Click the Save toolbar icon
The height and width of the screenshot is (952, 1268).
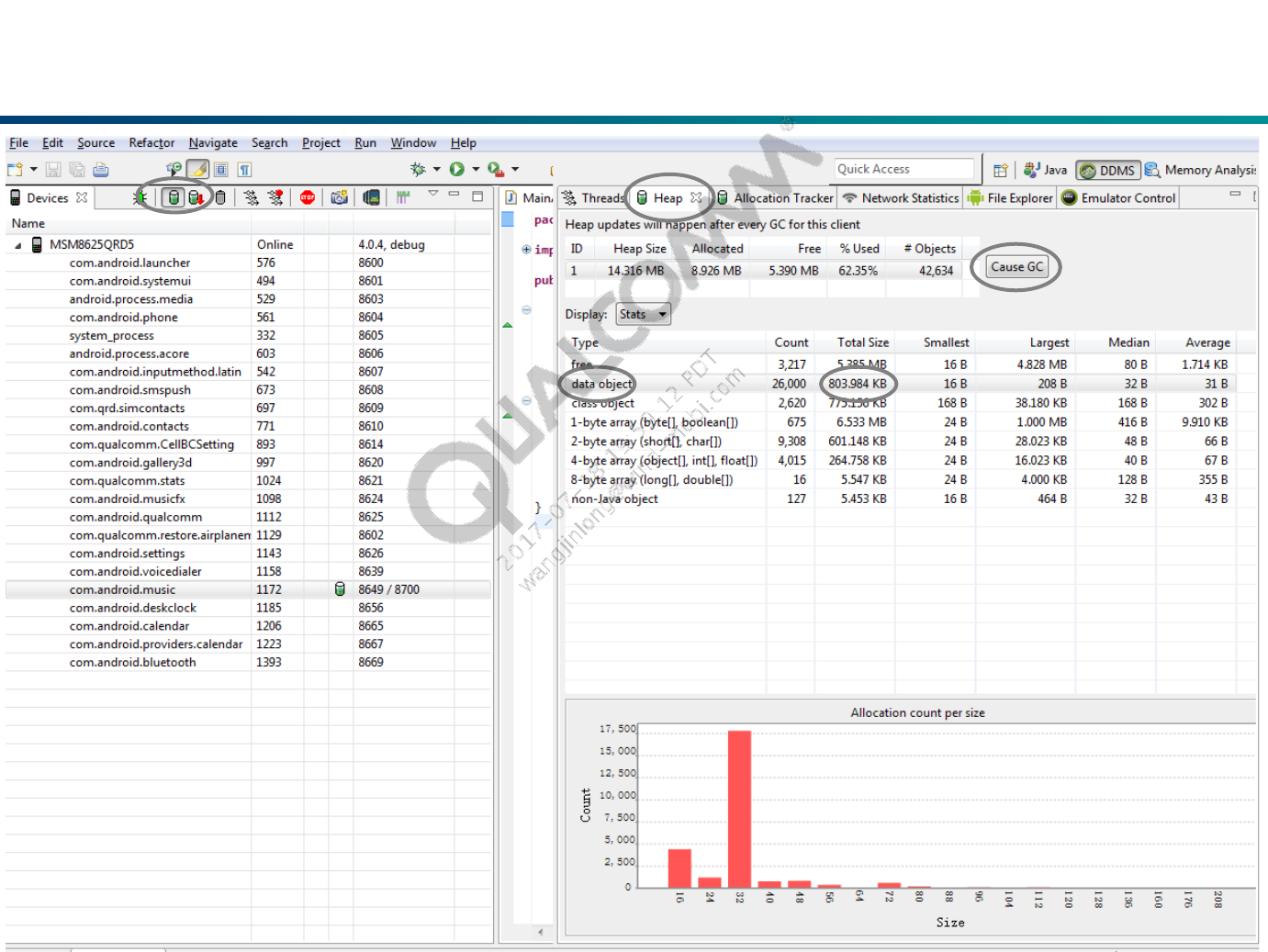coord(53,170)
